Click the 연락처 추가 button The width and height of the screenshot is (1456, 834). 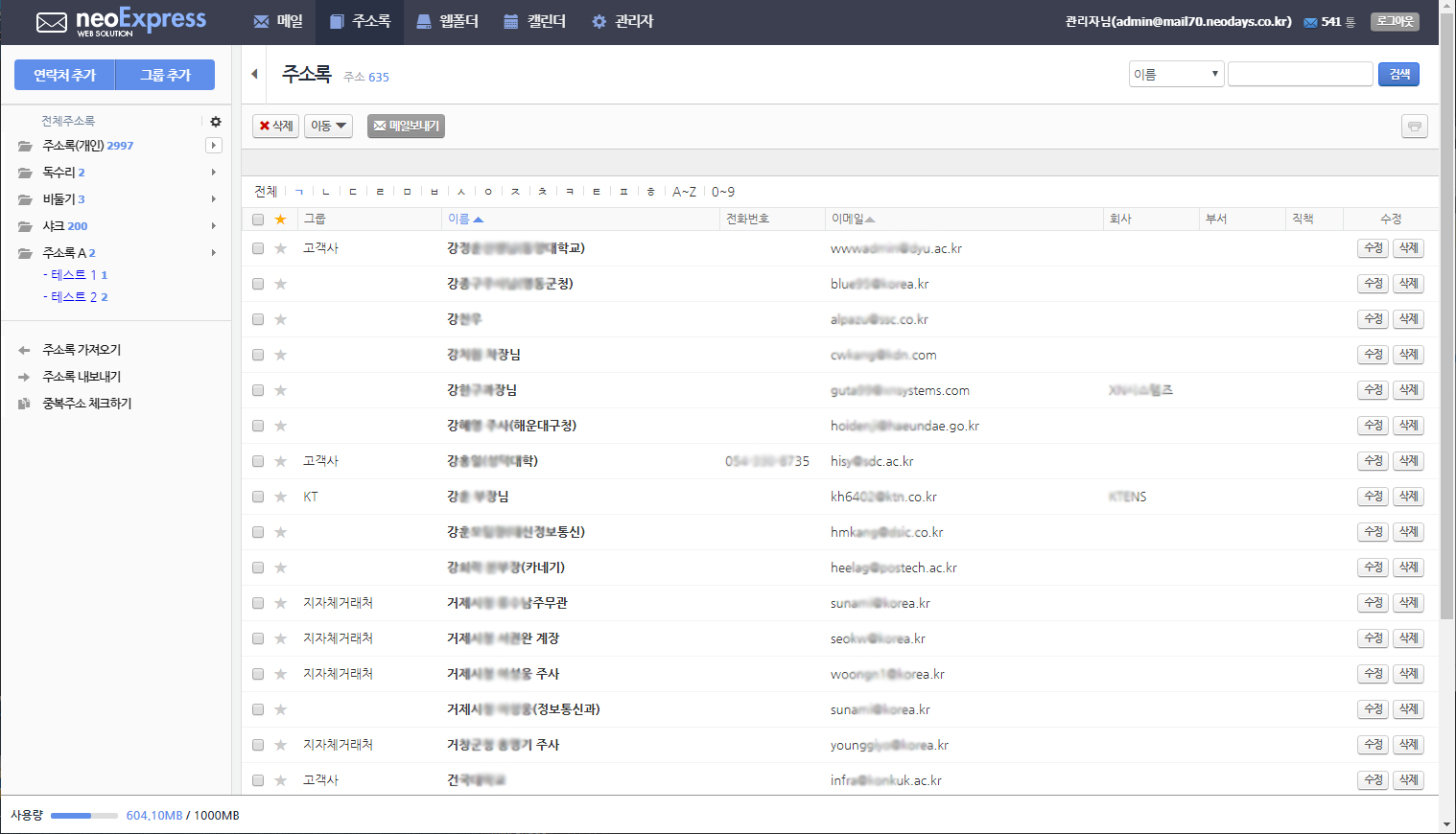(64, 75)
